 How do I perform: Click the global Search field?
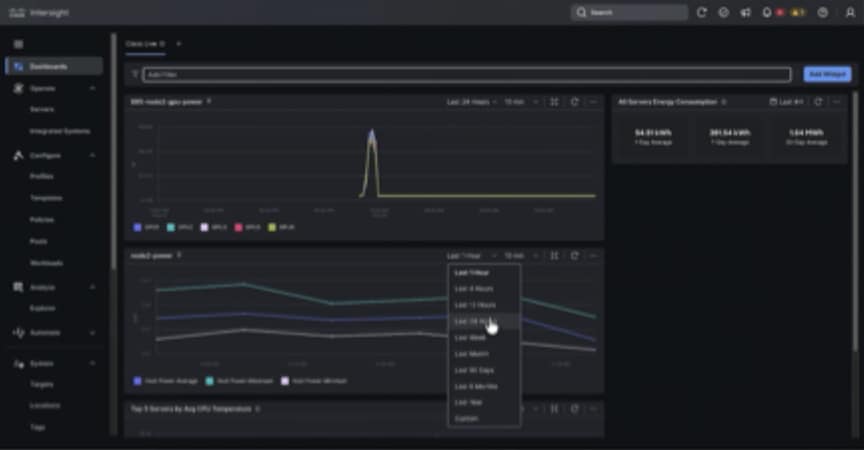(629, 12)
